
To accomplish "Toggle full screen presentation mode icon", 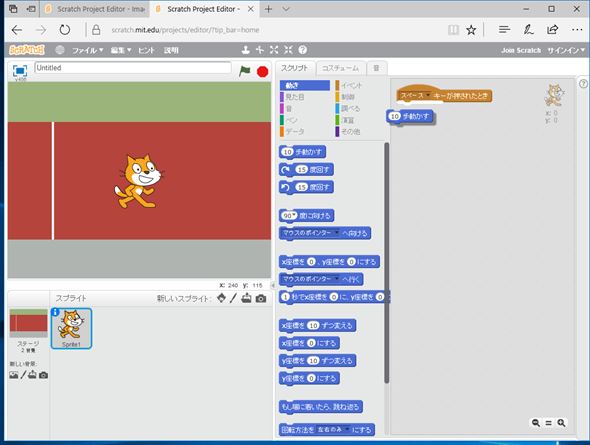I will 20,70.
